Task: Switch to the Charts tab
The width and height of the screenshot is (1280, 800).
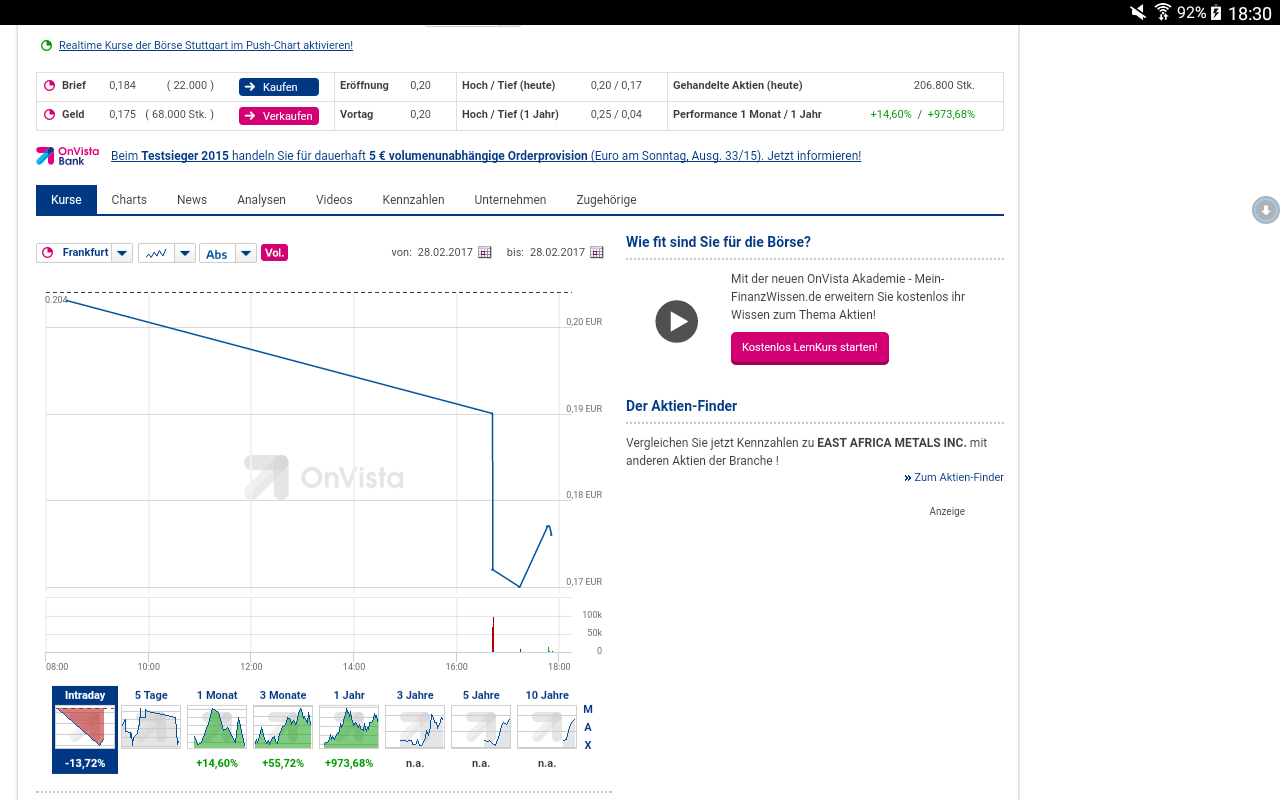Action: click(129, 200)
